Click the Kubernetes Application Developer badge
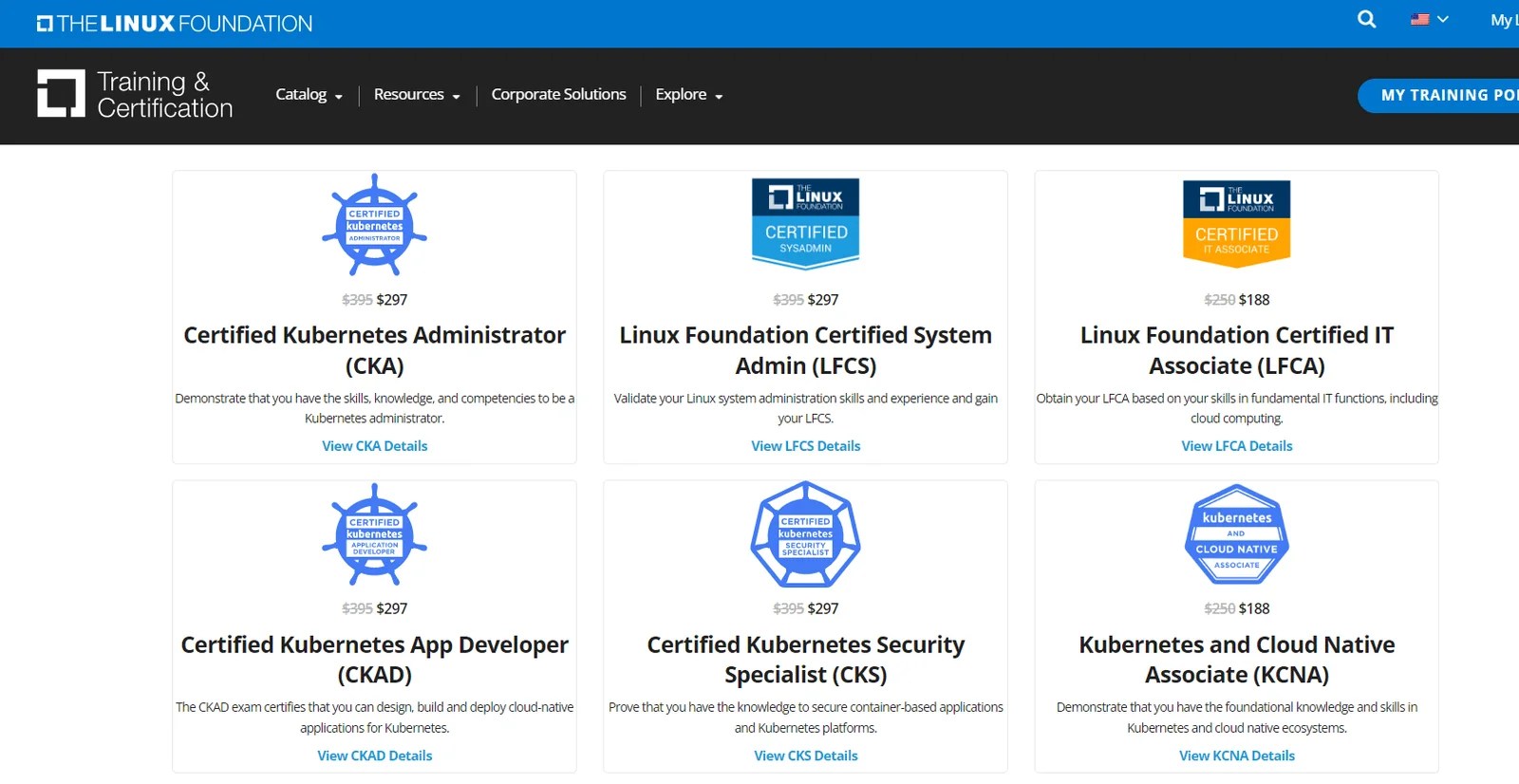This screenshot has height=784, width=1519. pos(375,534)
